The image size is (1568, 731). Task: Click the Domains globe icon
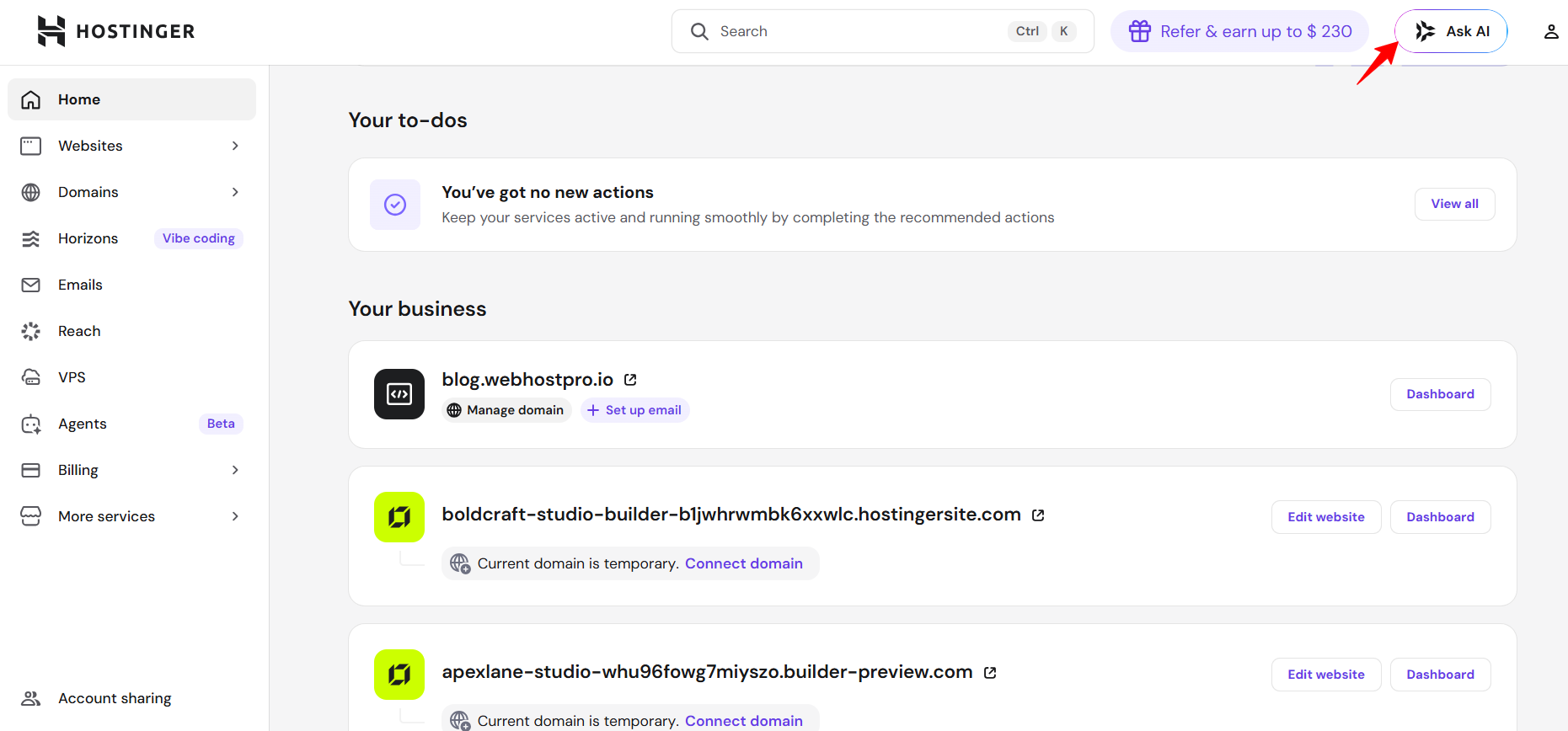click(31, 192)
